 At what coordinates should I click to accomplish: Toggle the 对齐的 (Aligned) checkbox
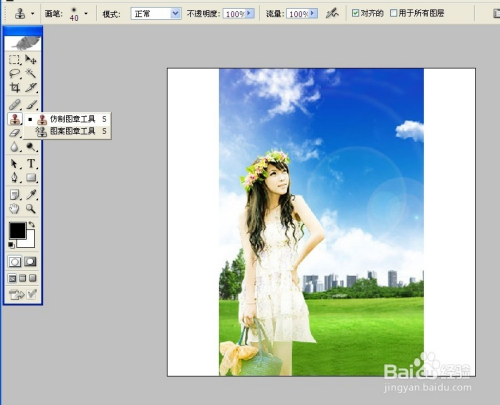(355, 13)
